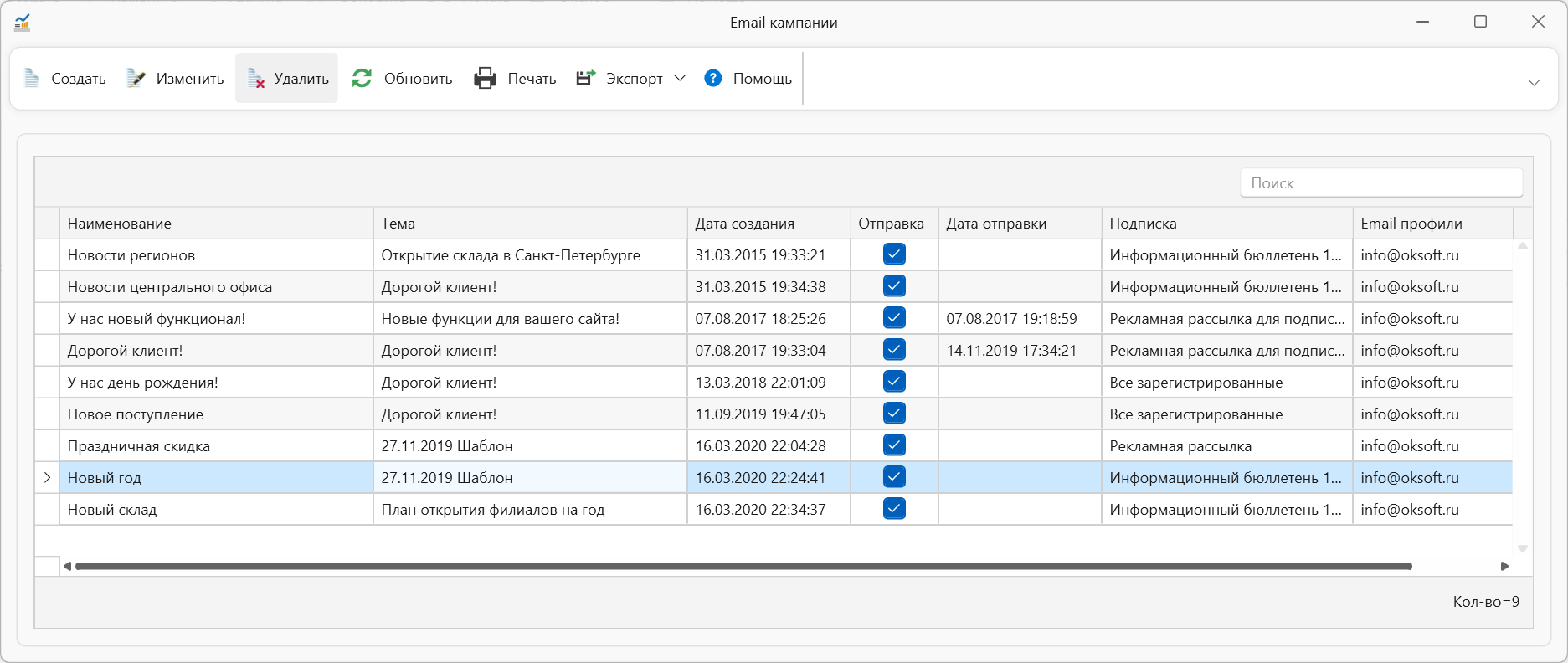Minimize the Email кампании window

(1422, 22)
